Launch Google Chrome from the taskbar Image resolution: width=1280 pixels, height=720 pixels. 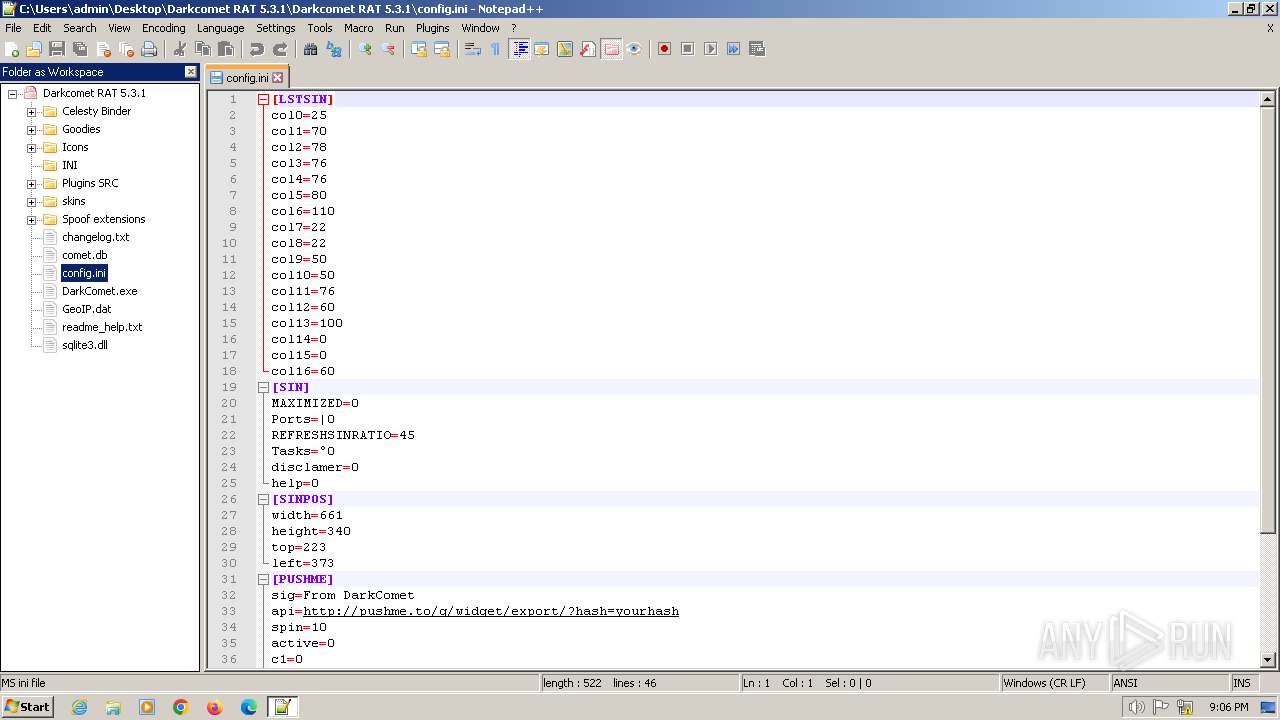coord(181,707)
